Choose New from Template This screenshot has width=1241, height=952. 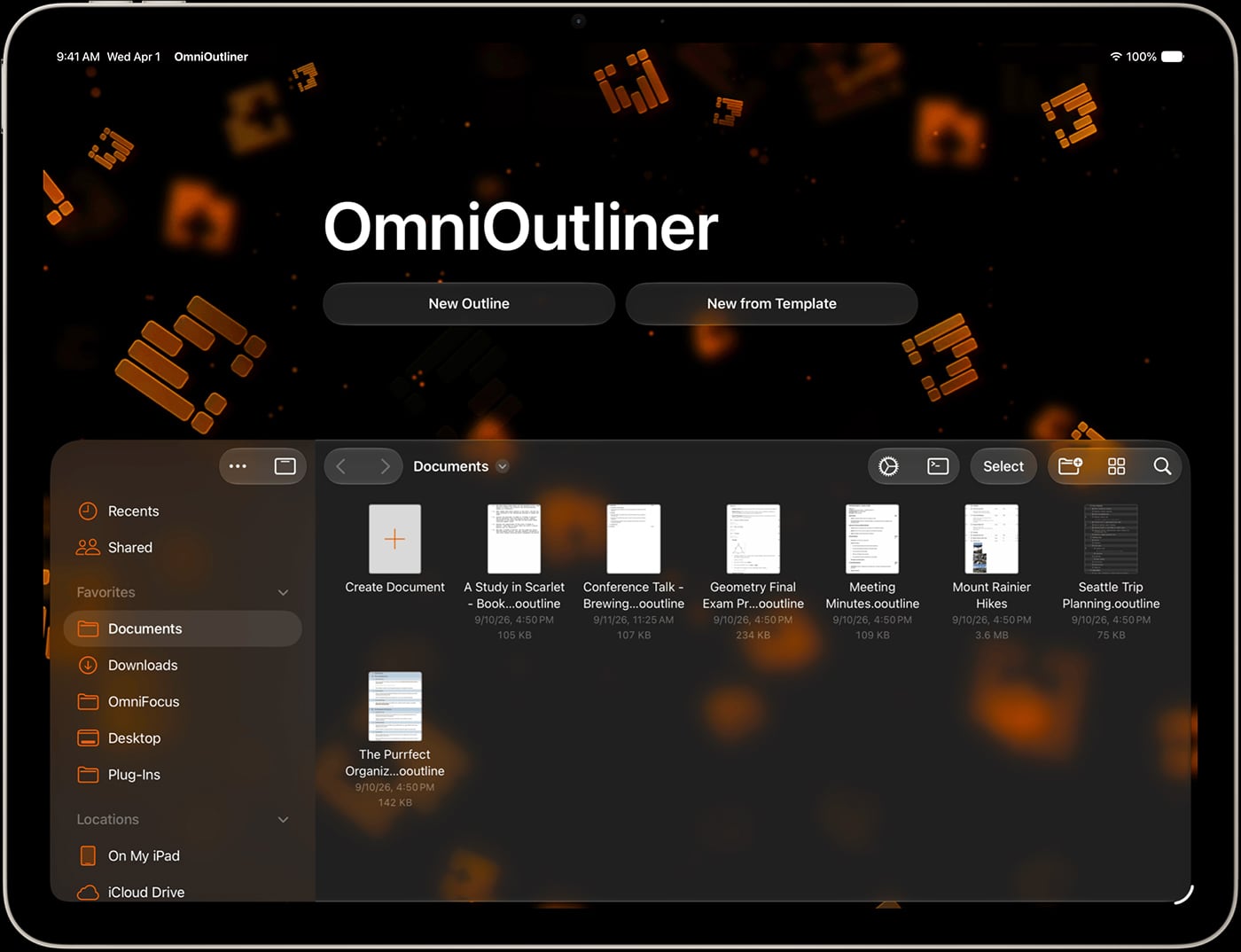click(771, 303)
